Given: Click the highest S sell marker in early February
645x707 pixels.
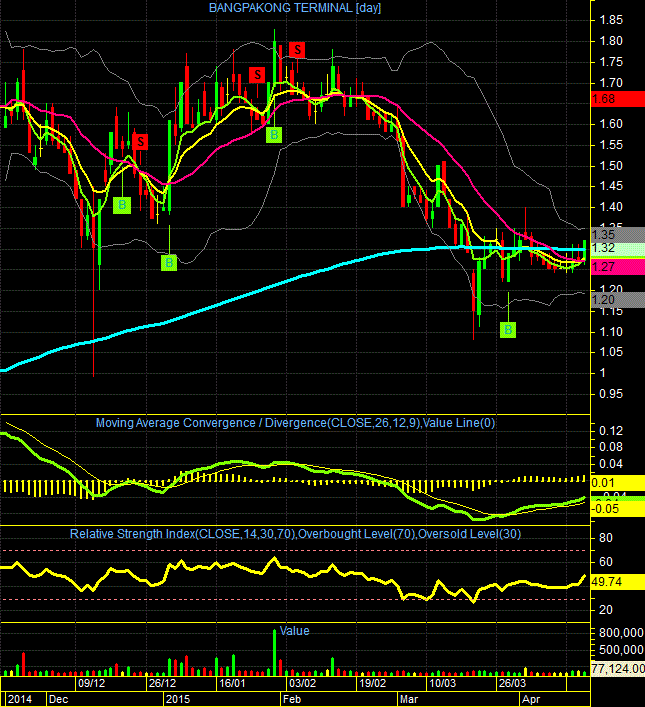Looking at the screenshot, I should pyautogui.click(x=297, y=50).
